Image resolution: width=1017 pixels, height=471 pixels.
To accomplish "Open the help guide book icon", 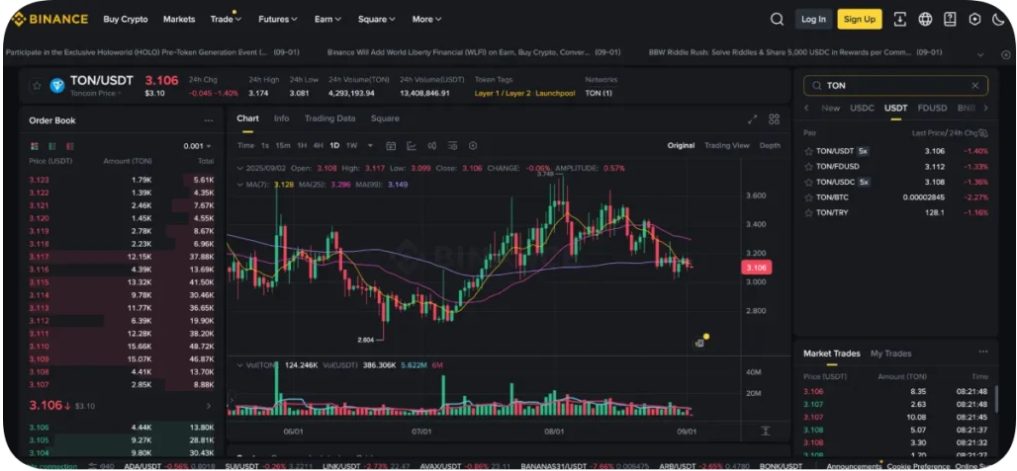I will [950, 19].
